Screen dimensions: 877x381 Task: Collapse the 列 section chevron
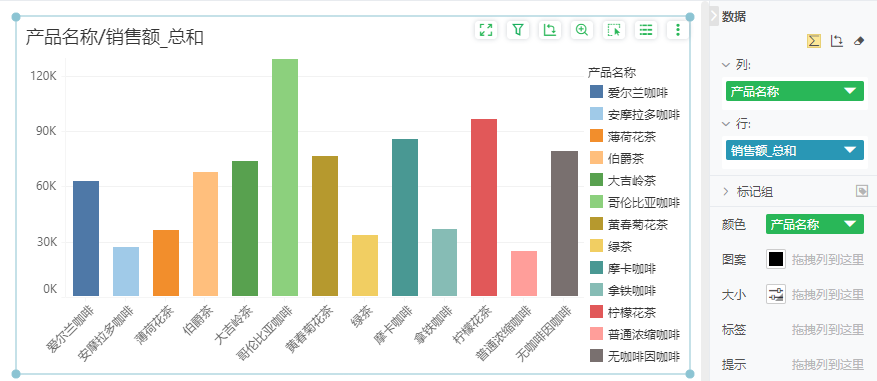pos(726,65)
